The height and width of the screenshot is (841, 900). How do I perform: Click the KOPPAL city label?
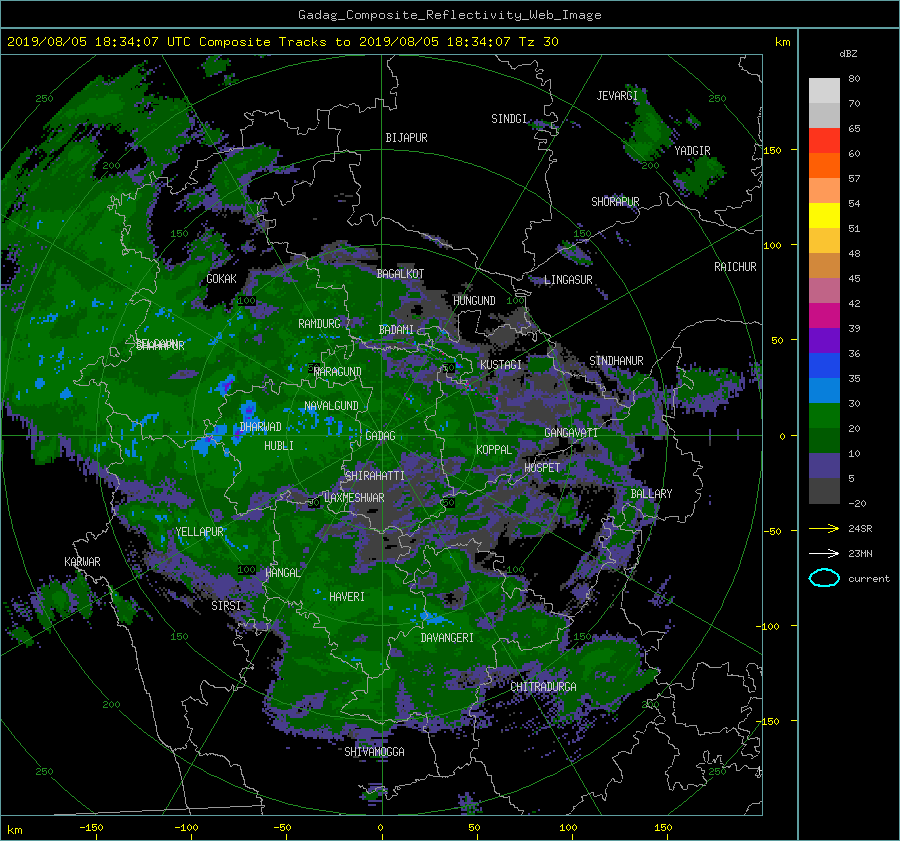pos(494,449)
